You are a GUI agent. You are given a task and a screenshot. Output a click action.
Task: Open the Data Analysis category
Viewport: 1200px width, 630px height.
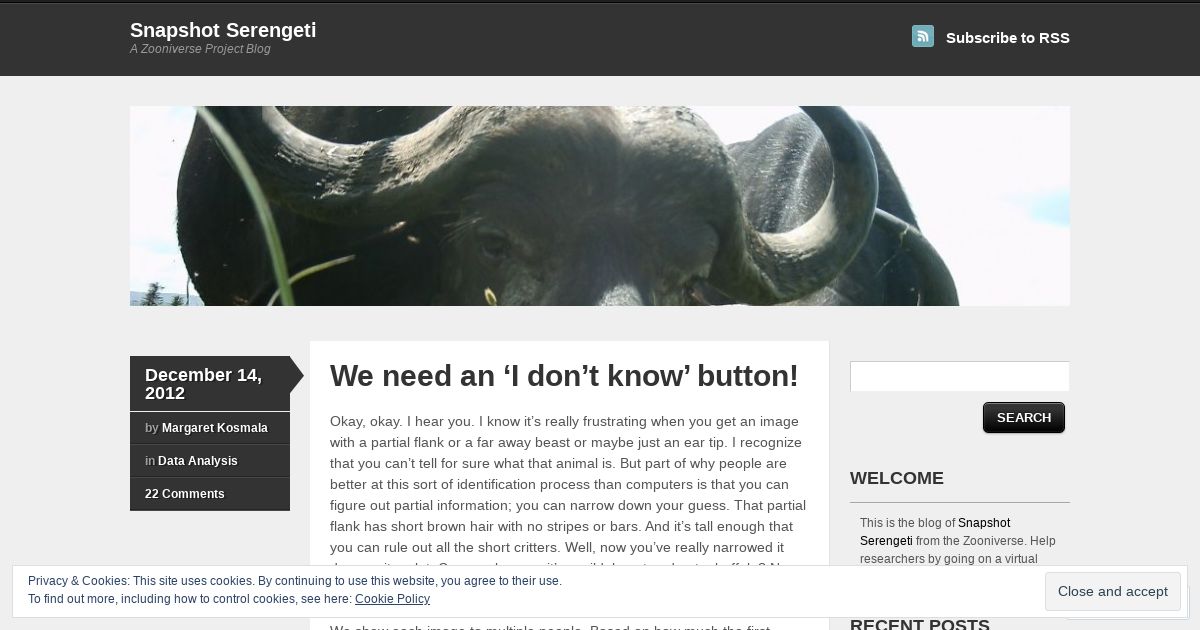coord(198,461)
